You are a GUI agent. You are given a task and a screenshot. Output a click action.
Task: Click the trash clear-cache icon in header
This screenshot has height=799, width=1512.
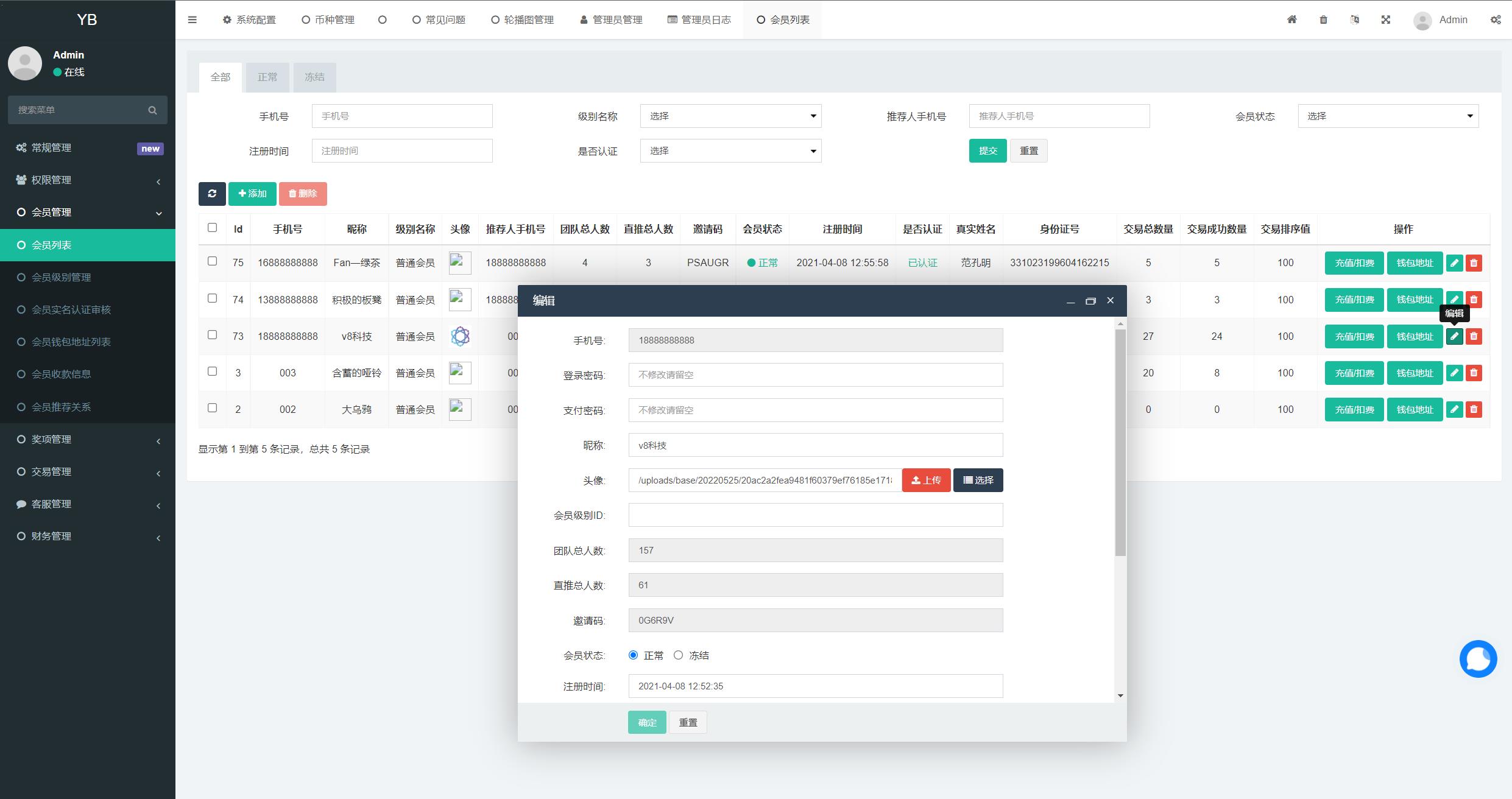(x=1323, y=19)
